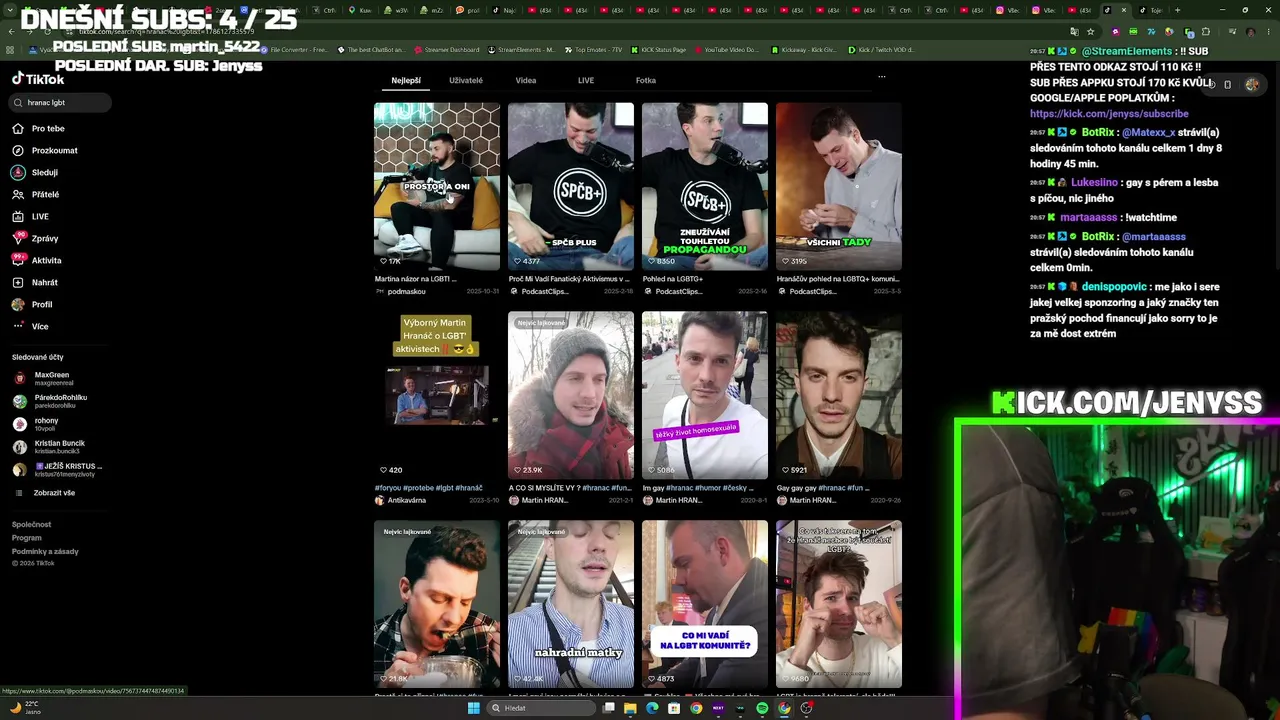1280x720 pixels.
Task: Open the CO MI VADÍ NA LGBT KOMUNITĚ video
Action: click(x=705, y=604)
